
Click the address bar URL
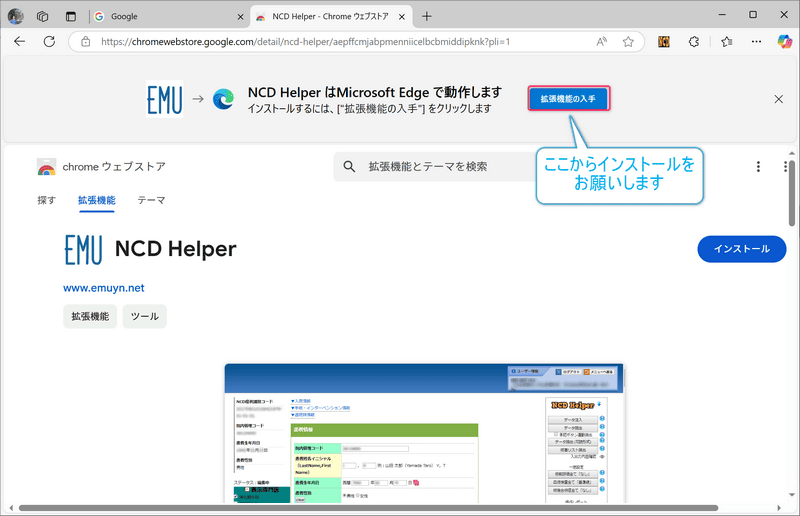tap(306, 42)
